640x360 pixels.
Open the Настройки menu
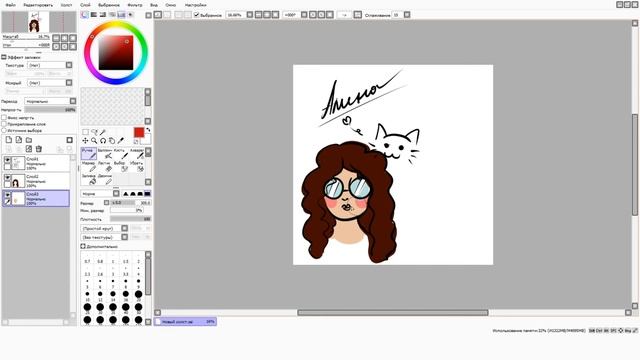[196, 5]
